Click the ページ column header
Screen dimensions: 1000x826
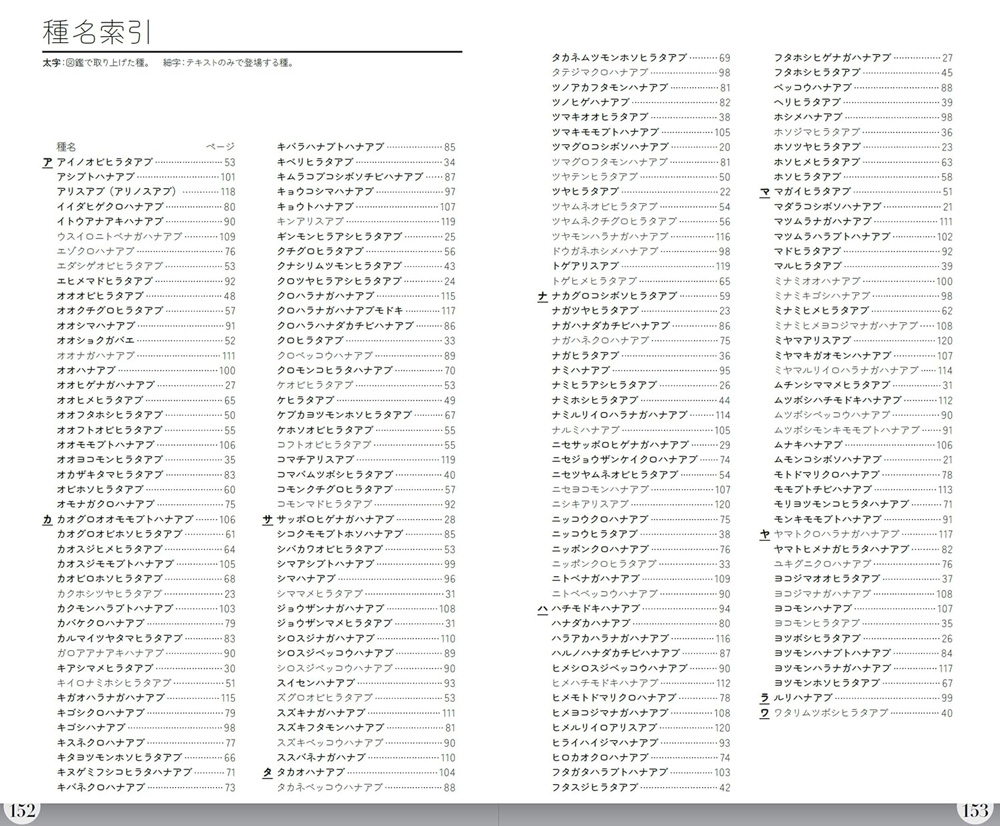point(220,146)
